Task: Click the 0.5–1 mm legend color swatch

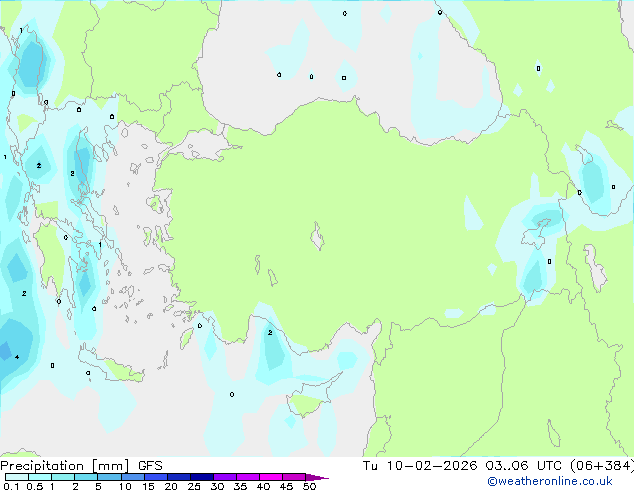Action: [x=40, y=477]
